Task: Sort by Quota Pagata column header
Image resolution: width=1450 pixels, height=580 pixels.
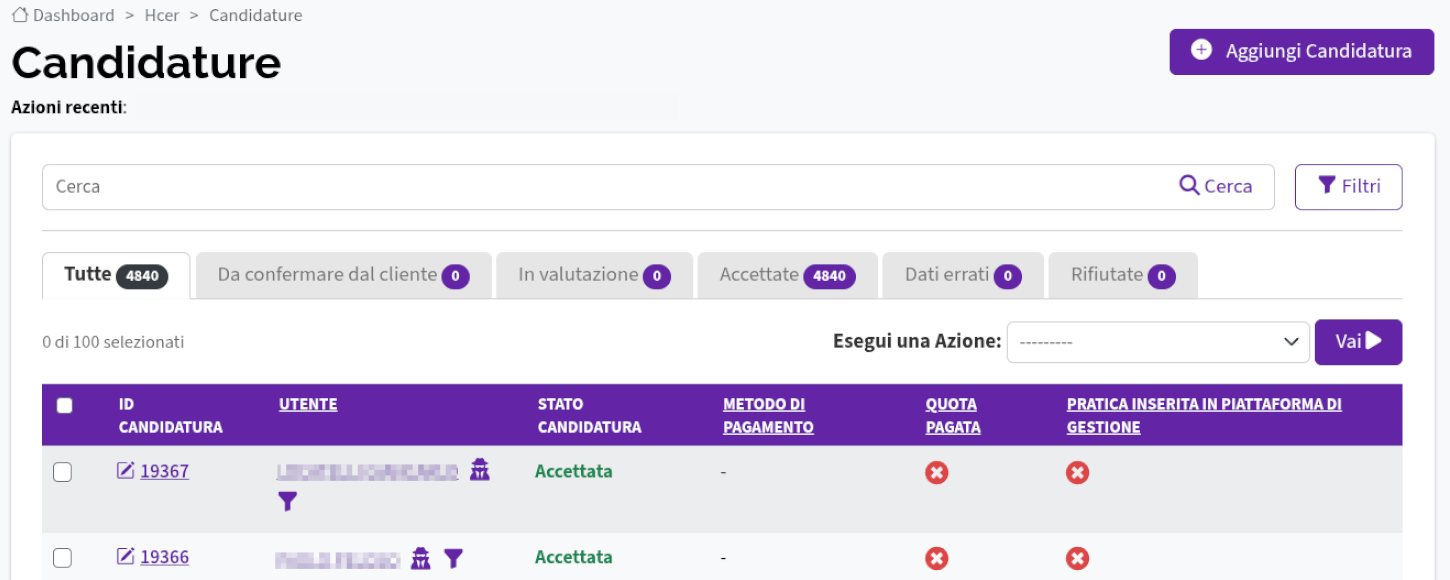Action: click(x=953, y=415)
